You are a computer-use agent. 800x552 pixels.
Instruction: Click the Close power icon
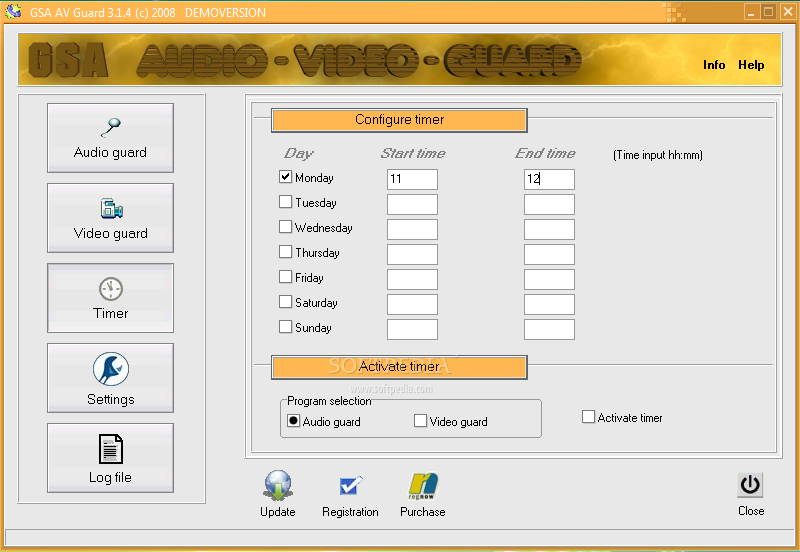(x=750, y=485)
